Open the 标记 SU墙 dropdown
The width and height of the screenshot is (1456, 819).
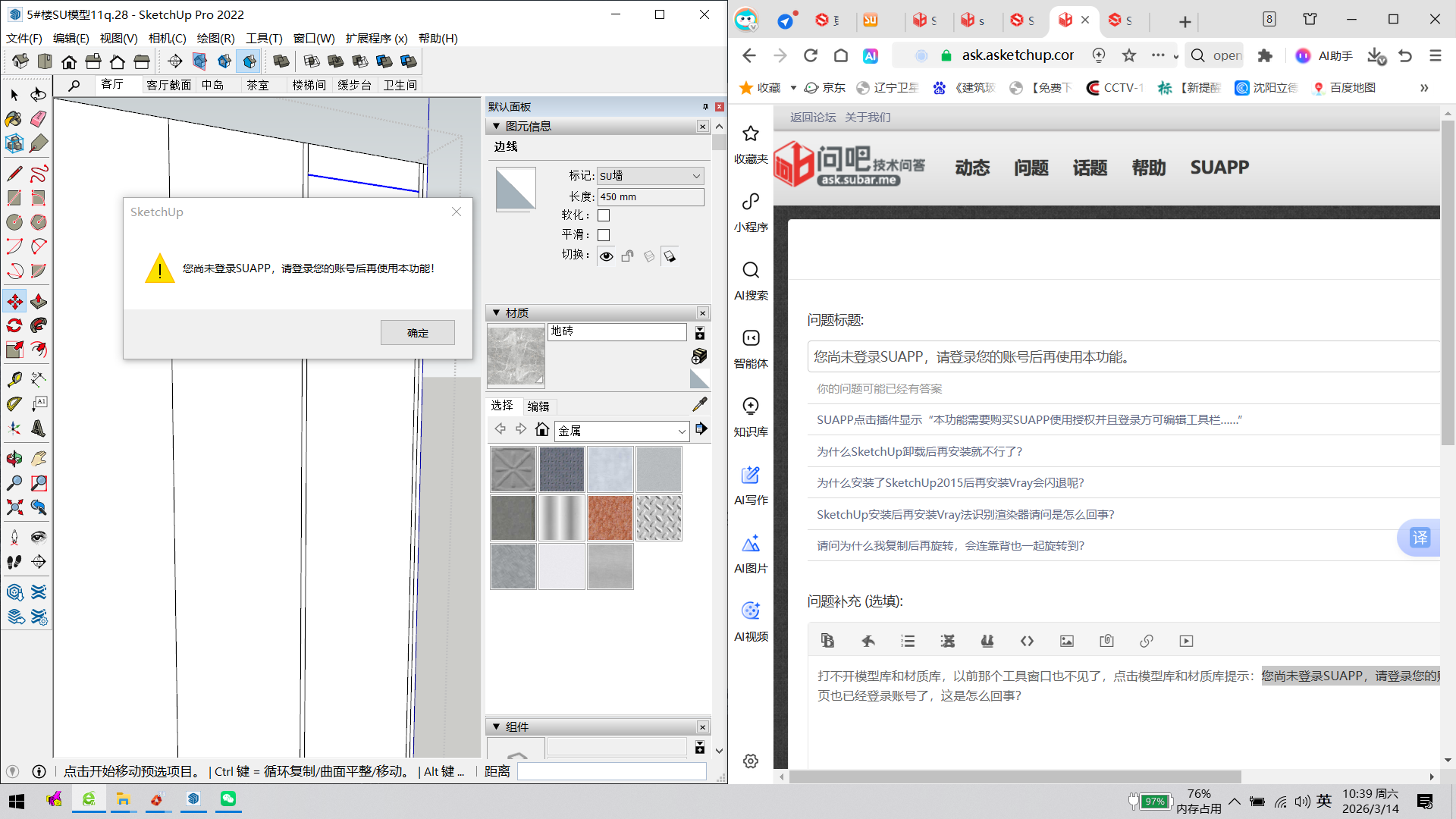(651, 176)
